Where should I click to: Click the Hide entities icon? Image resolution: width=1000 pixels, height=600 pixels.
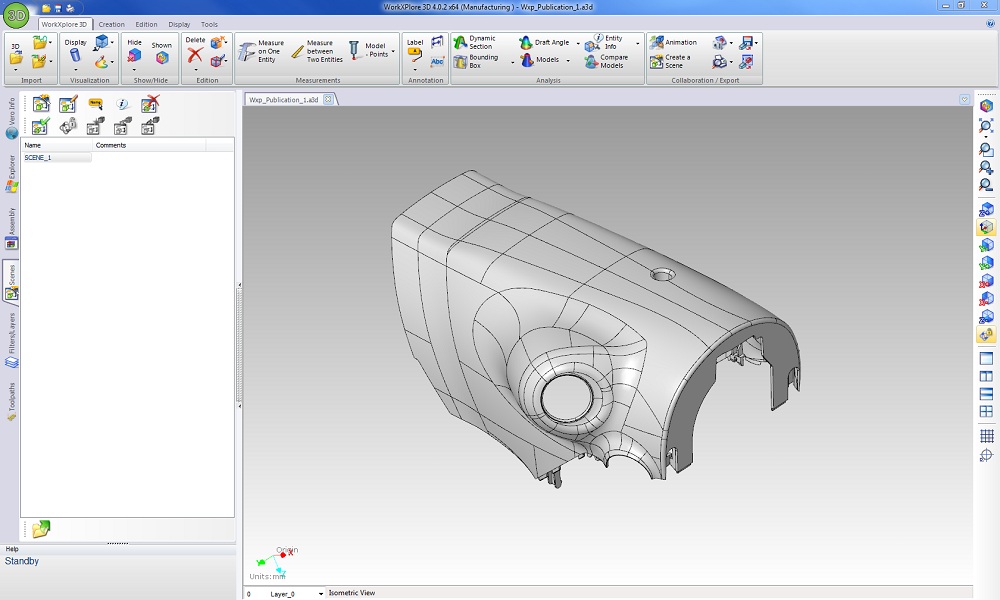134,57
